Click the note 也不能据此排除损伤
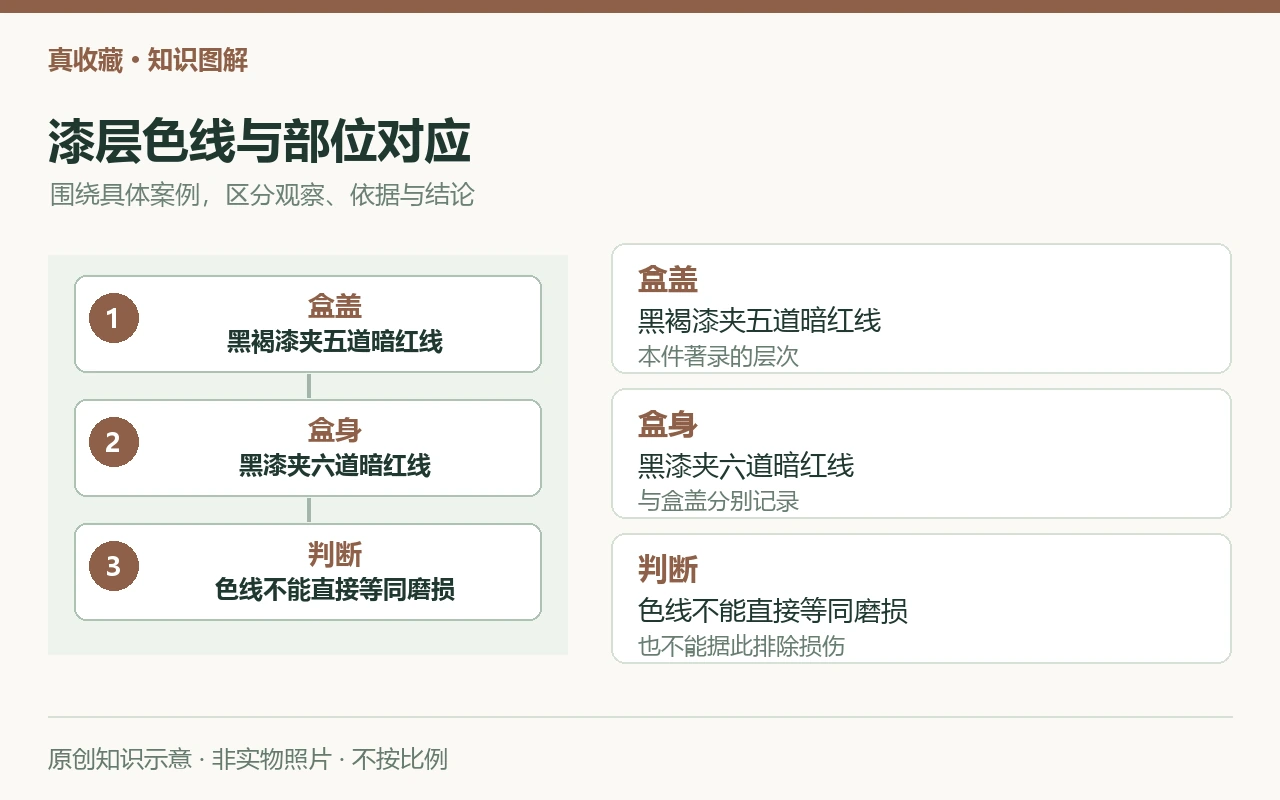 click(741, 646)
